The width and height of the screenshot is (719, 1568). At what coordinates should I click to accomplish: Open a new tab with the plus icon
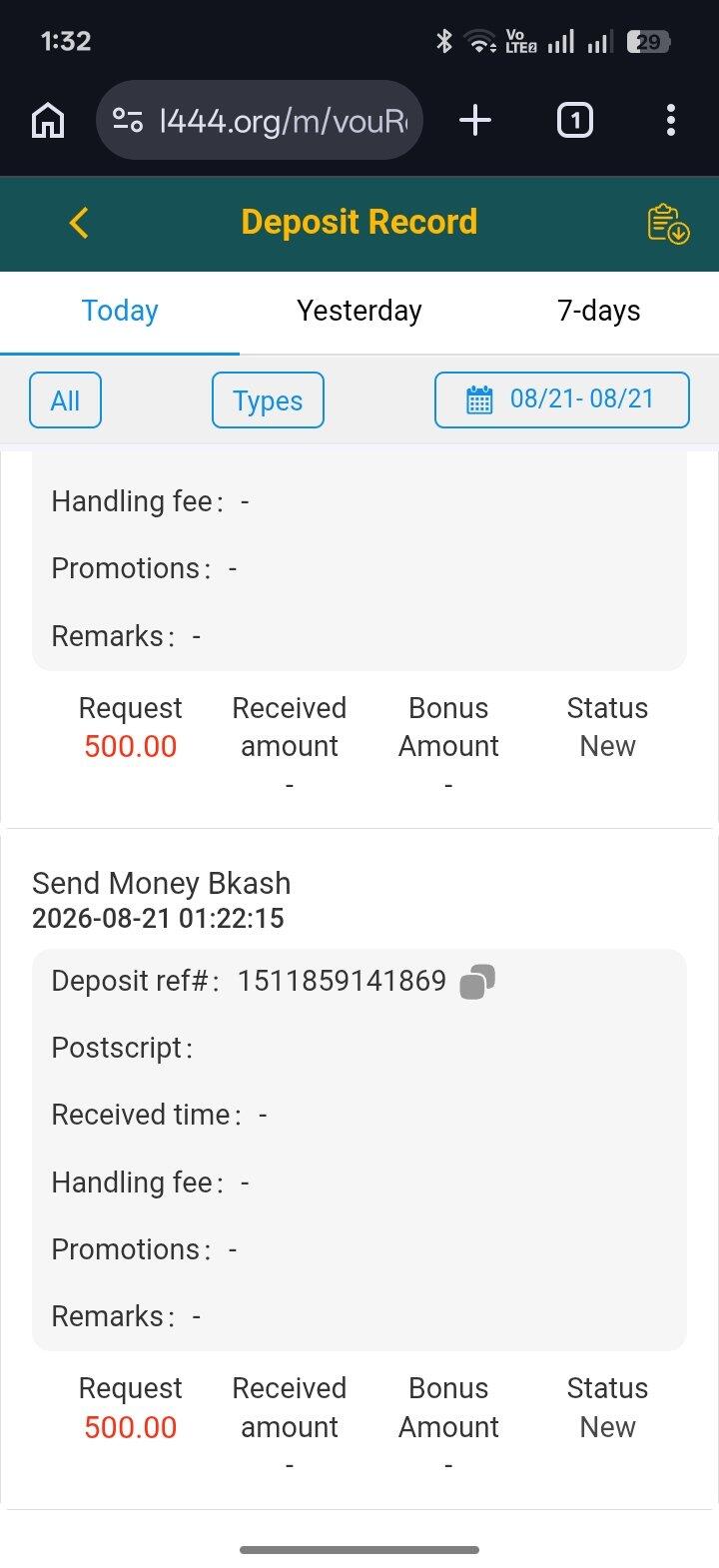[475, 121]
